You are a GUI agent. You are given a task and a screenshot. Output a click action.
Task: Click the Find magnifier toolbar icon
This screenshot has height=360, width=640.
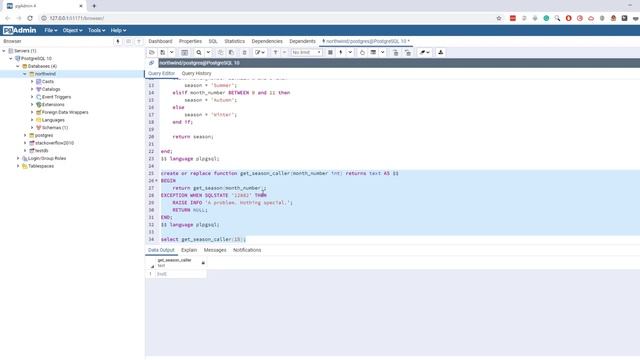point(199,53)
